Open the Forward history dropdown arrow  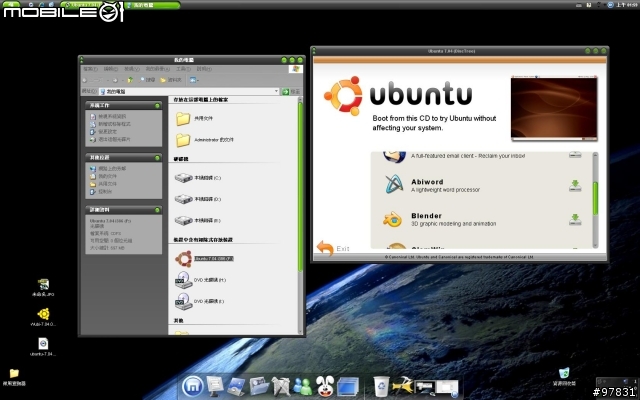pyautogui.click(x=122, y=80)
